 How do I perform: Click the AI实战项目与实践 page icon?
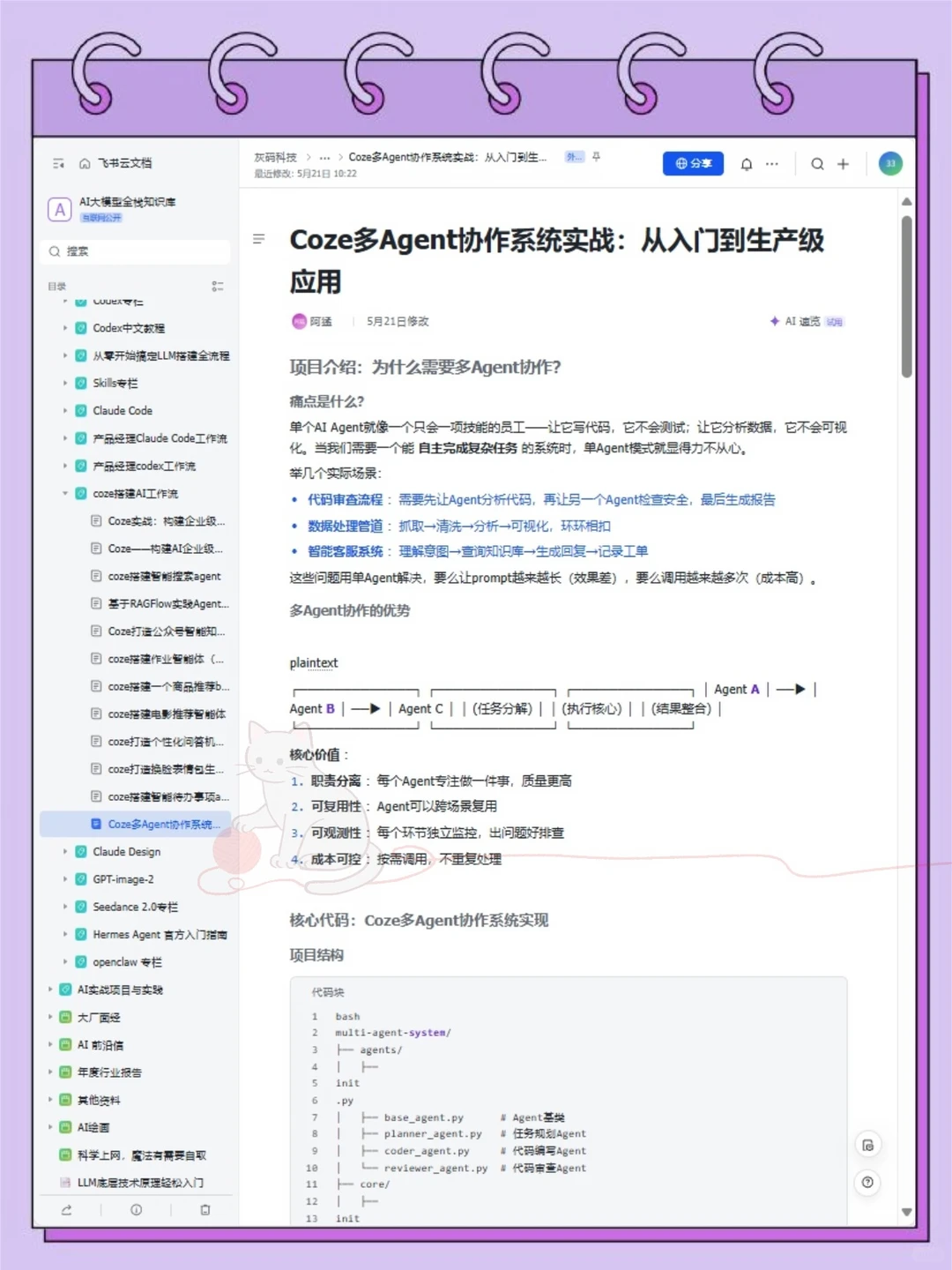coord(65,990)
